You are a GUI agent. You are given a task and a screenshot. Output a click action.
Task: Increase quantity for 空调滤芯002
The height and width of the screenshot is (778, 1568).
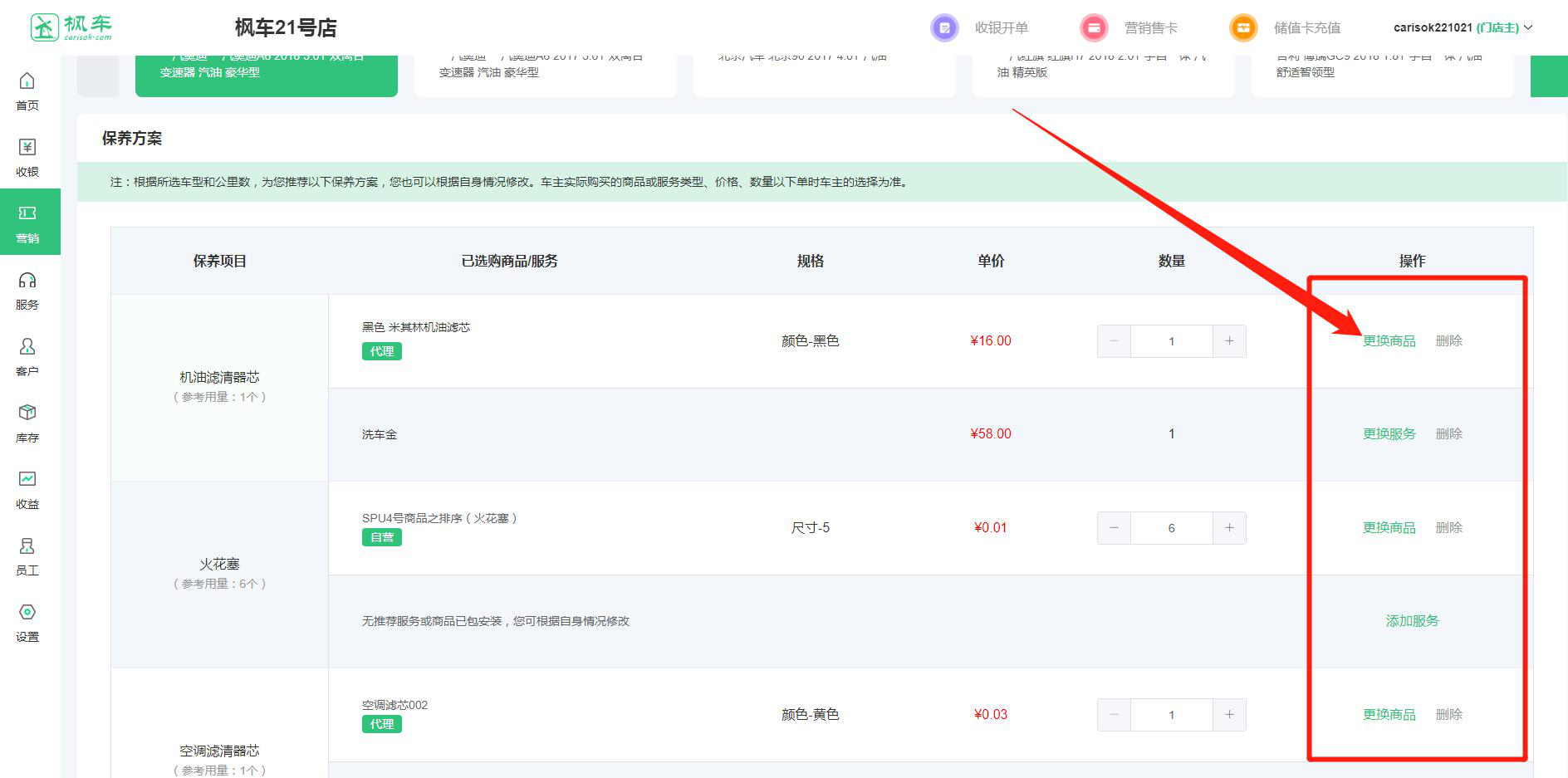tap(1229, 715)
